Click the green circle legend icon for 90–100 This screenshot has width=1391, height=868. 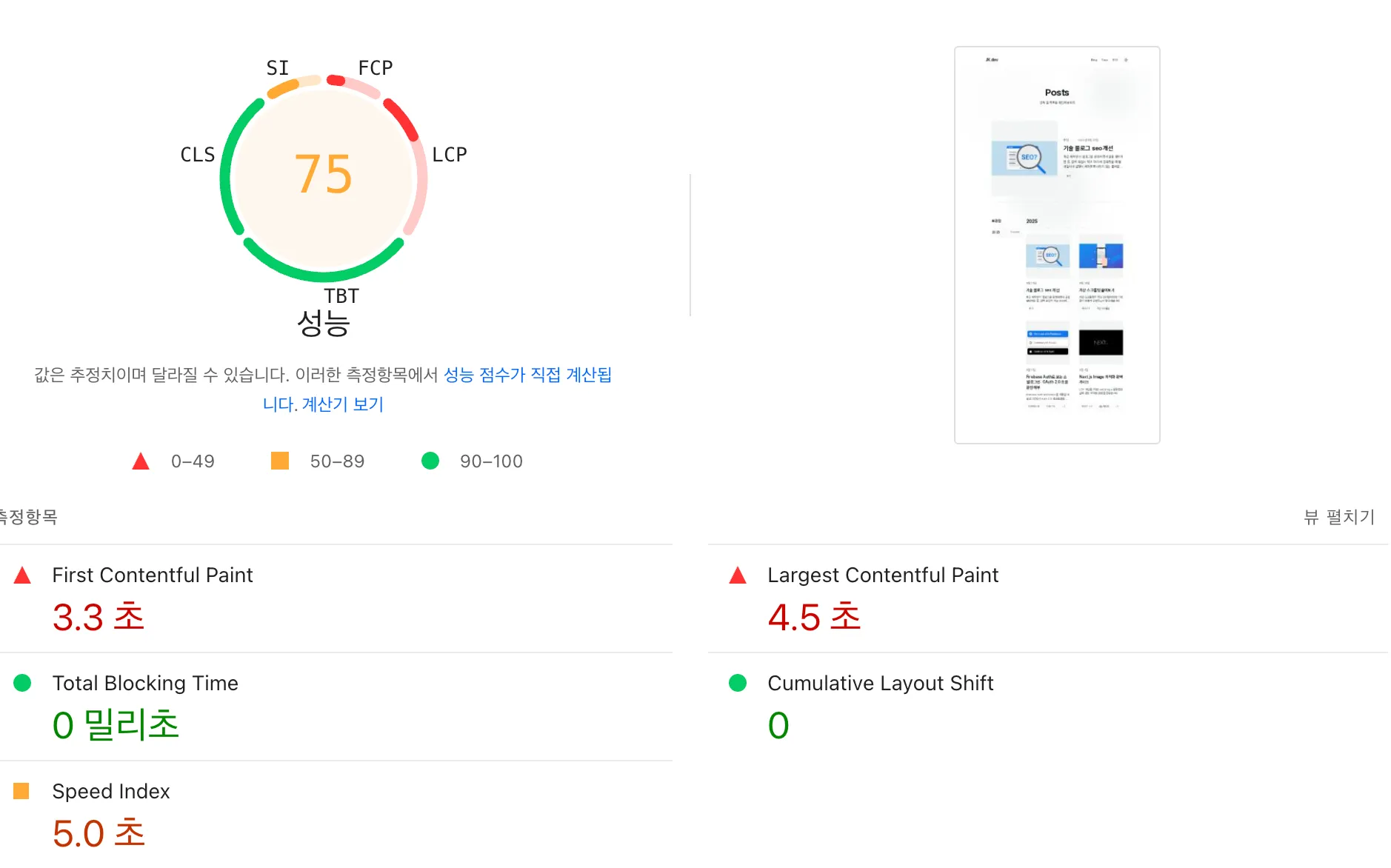430,461
